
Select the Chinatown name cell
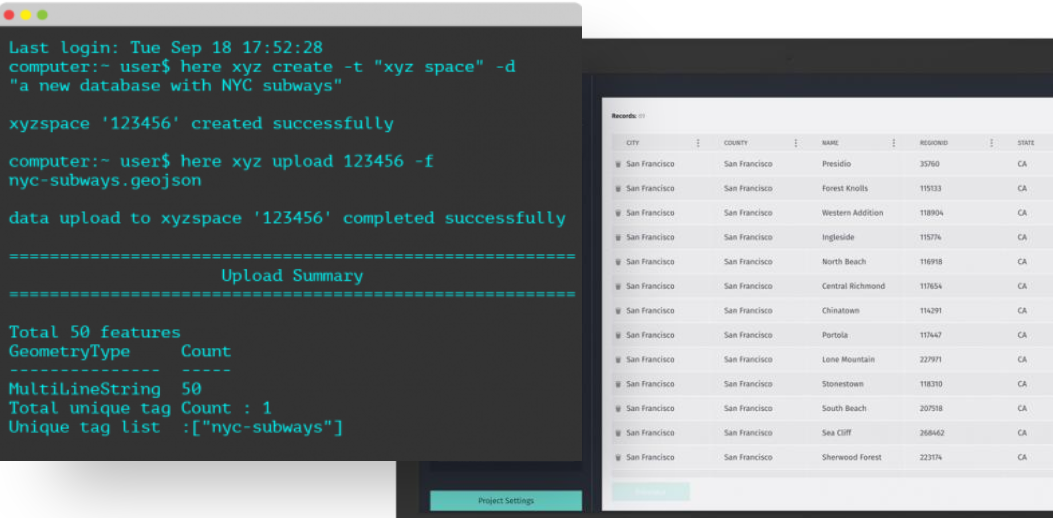[x=841, y=311]
